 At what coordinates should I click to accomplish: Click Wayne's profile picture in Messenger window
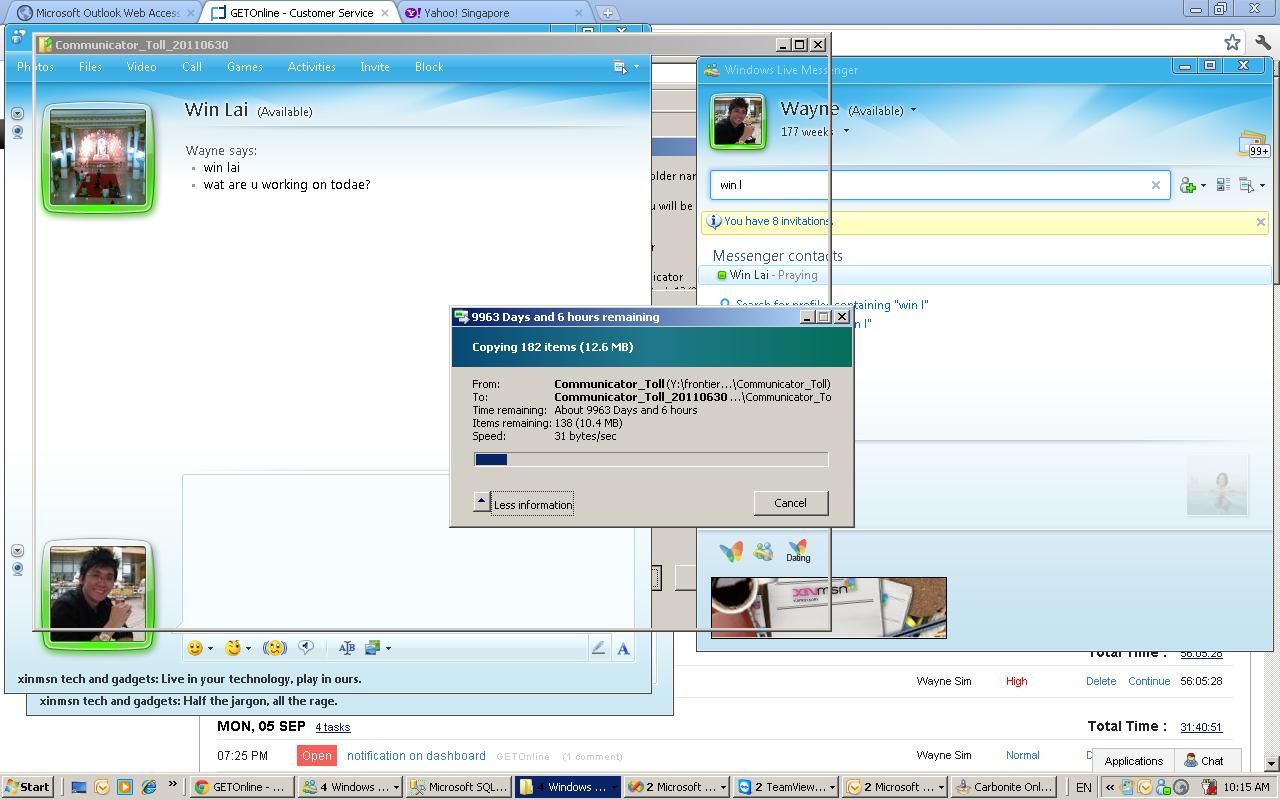[x=738, y=122]
